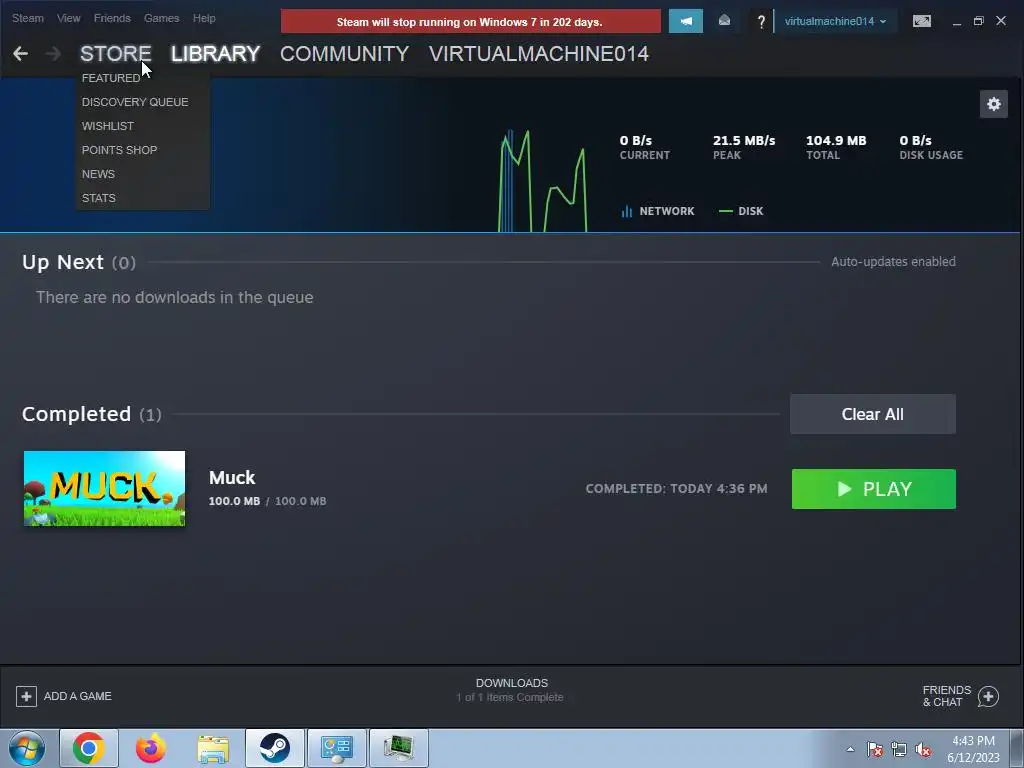1024x768 pixels.
Task: Click the Windows 7 warning banner
Action: point(470,22)
